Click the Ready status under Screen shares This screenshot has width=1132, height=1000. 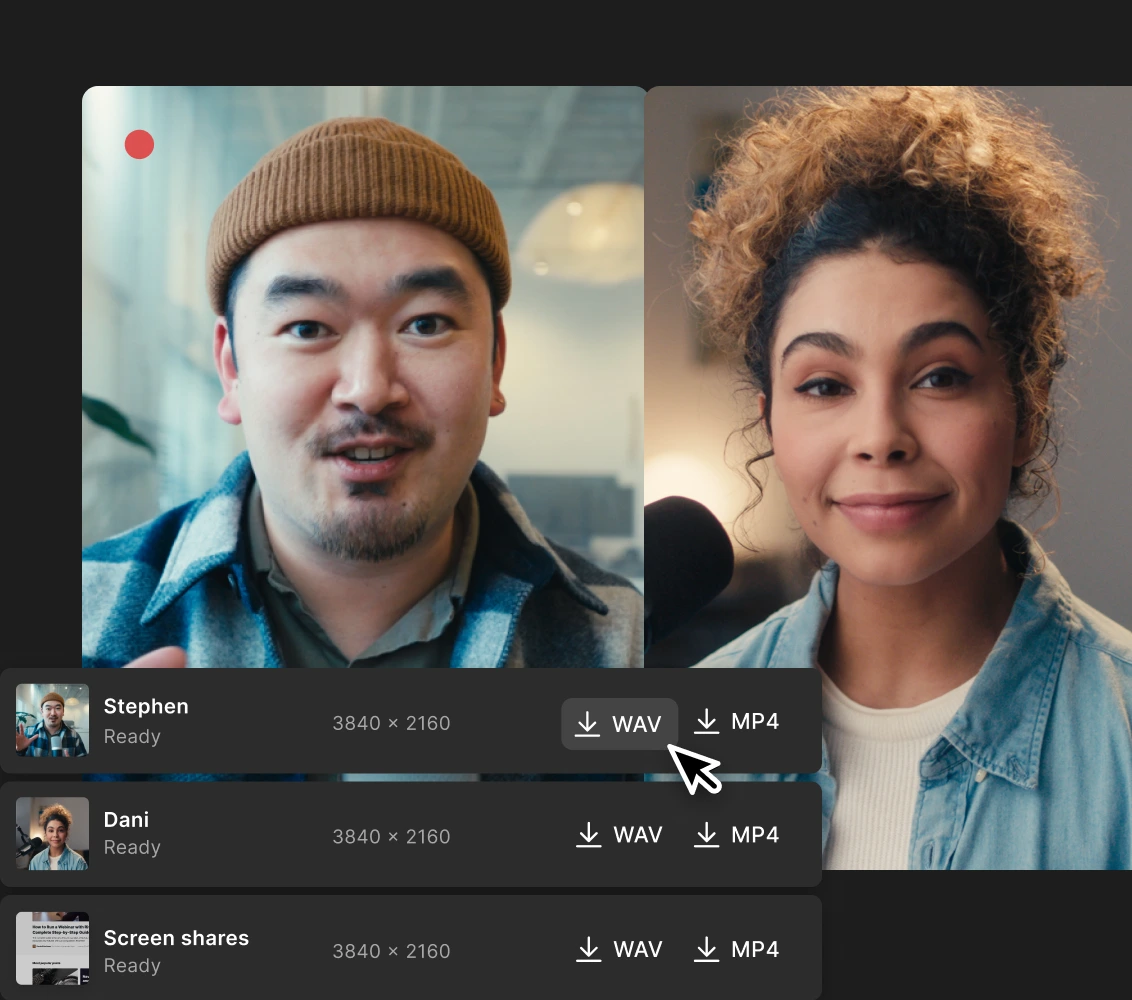(132, 965)
